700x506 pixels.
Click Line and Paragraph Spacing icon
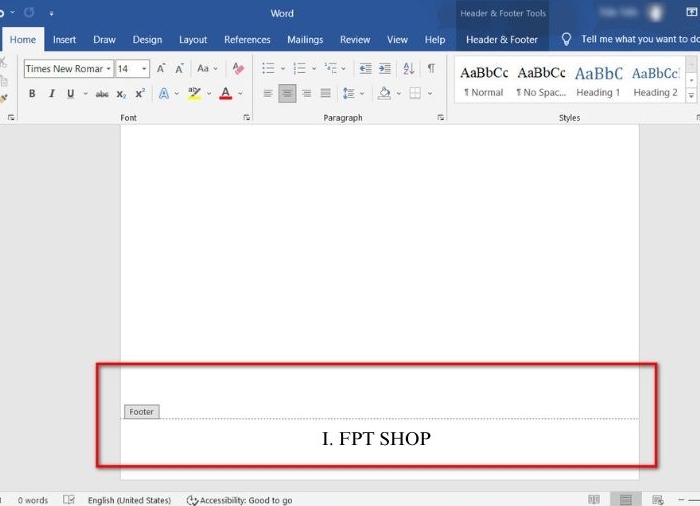click(348, 94)
